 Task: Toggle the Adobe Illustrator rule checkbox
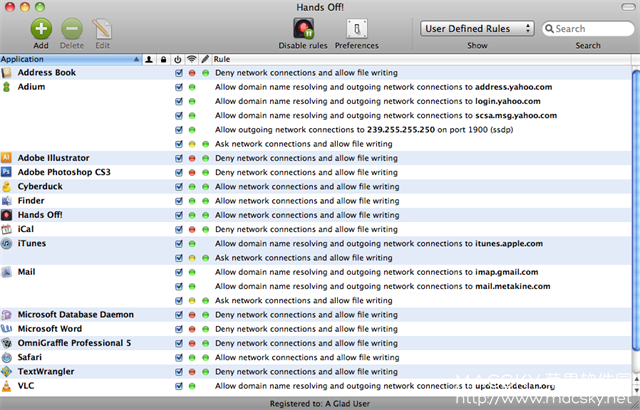(178, 158)
